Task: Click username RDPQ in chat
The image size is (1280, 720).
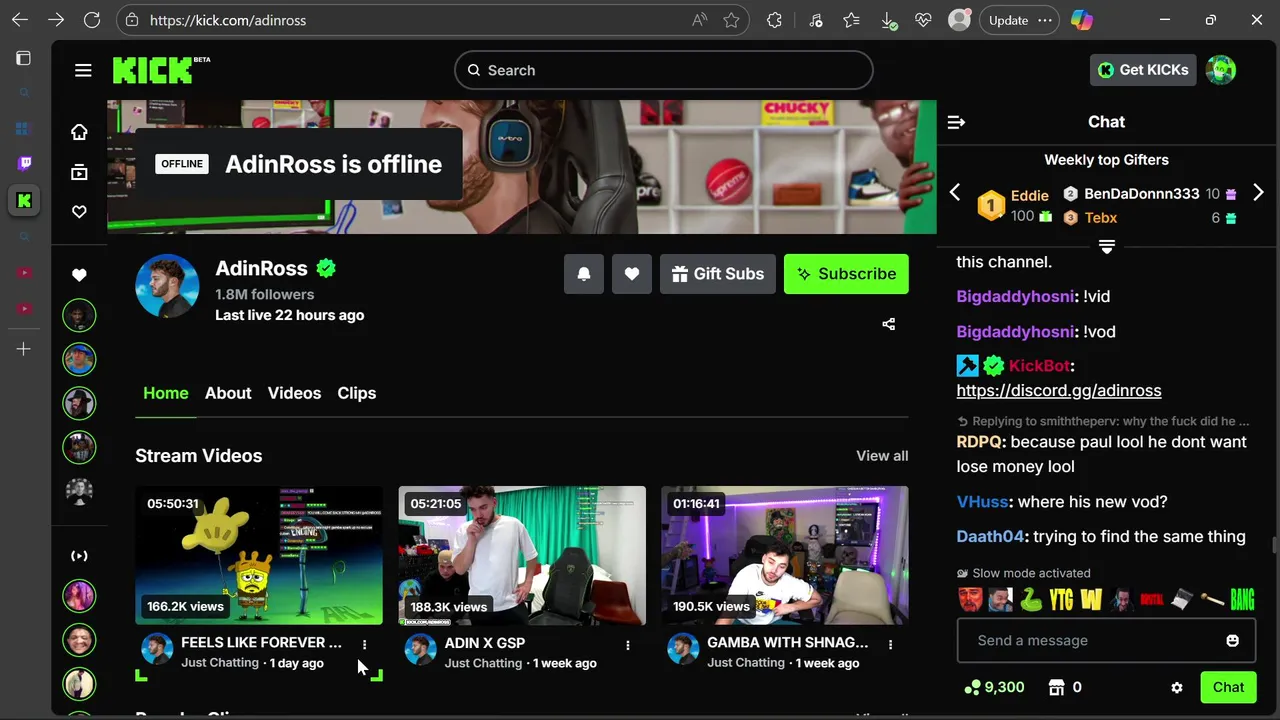Action: tap(979, 442)
